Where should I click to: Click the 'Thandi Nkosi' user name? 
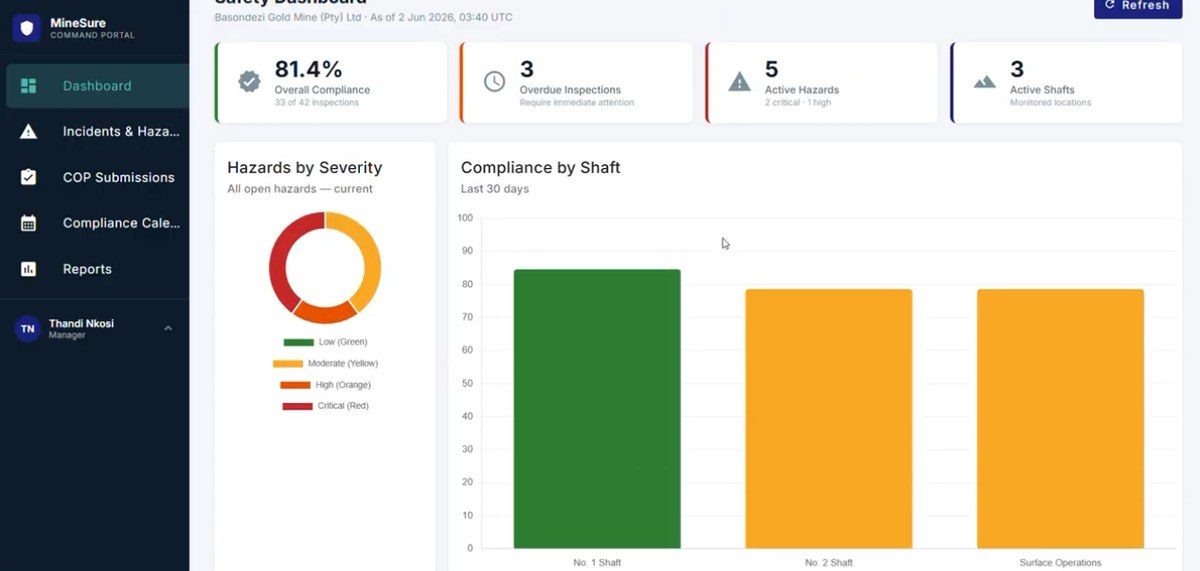(81, 324)
